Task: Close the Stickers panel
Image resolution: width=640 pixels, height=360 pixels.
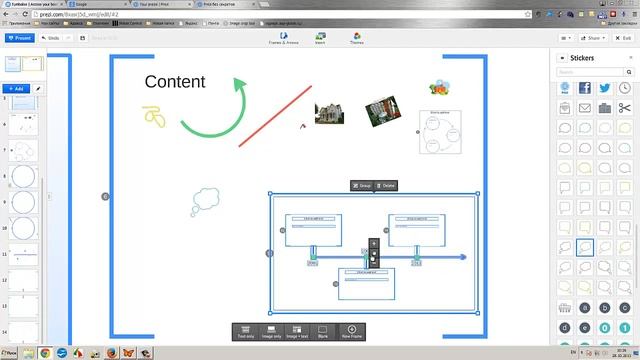Action: [x=631, y=58]
